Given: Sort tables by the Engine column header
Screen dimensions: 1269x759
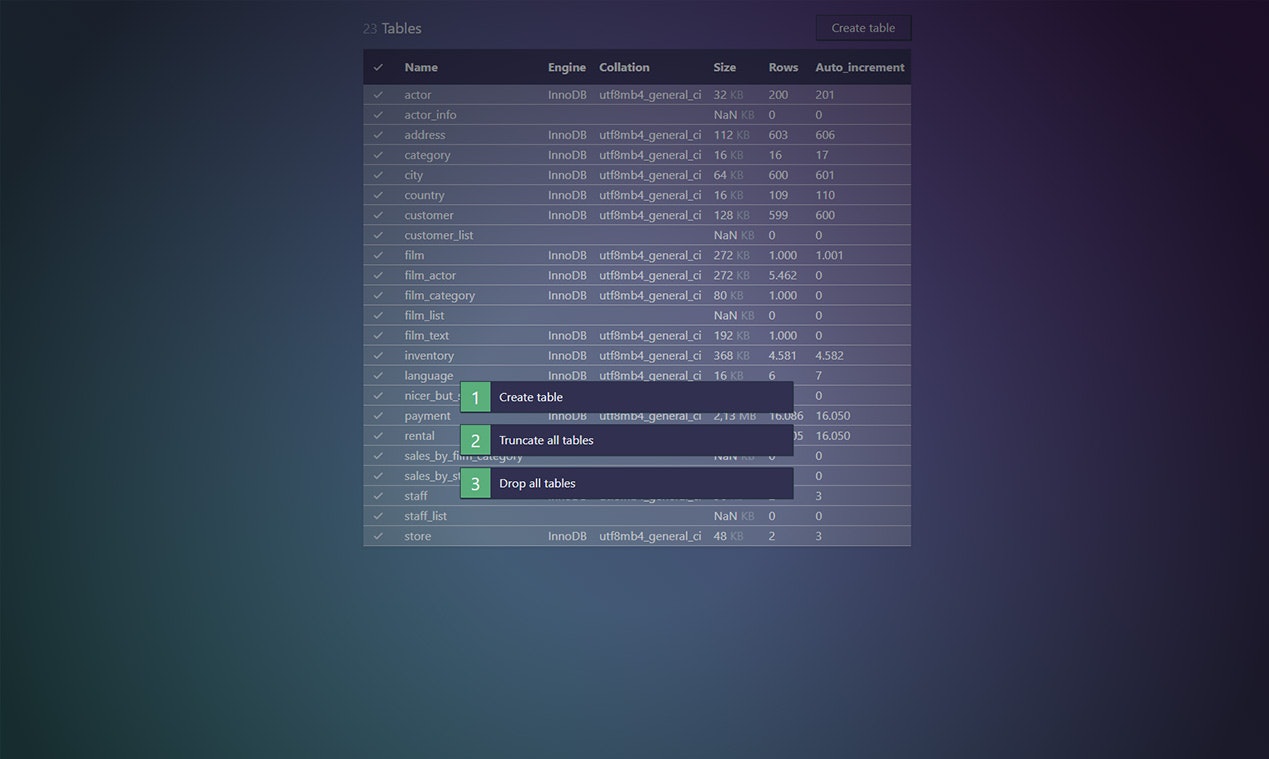Looking at the screenshot, I should point(567,67).
